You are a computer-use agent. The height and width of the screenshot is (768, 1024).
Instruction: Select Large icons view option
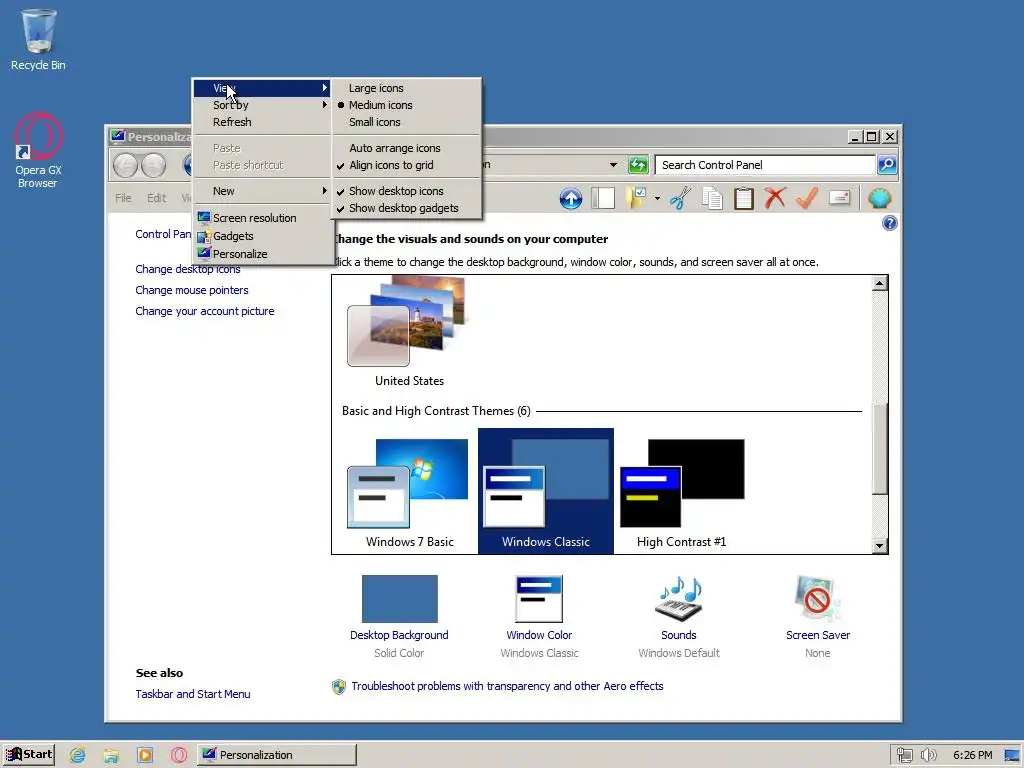click(407, 88)
